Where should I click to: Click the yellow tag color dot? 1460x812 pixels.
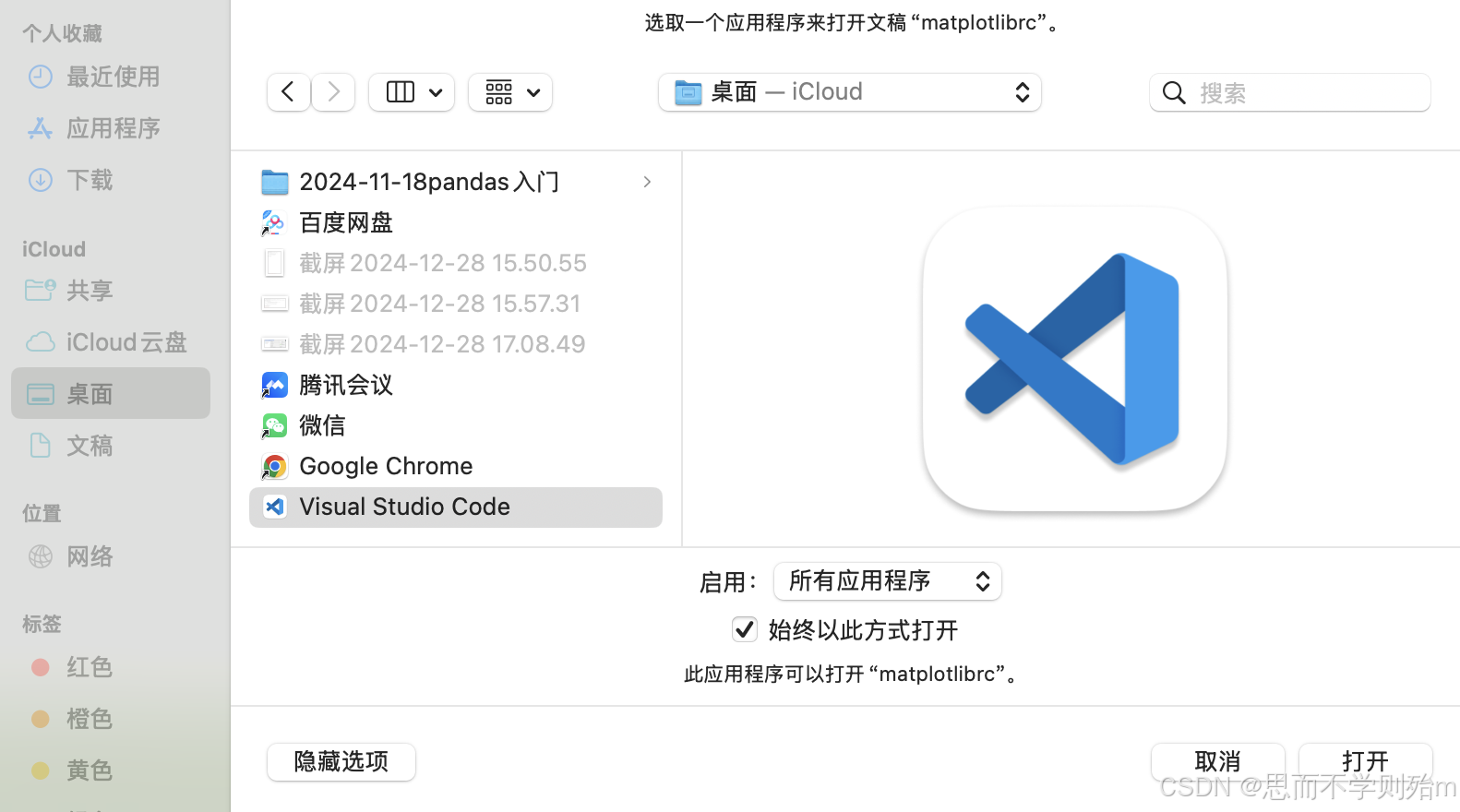(41, 770)
